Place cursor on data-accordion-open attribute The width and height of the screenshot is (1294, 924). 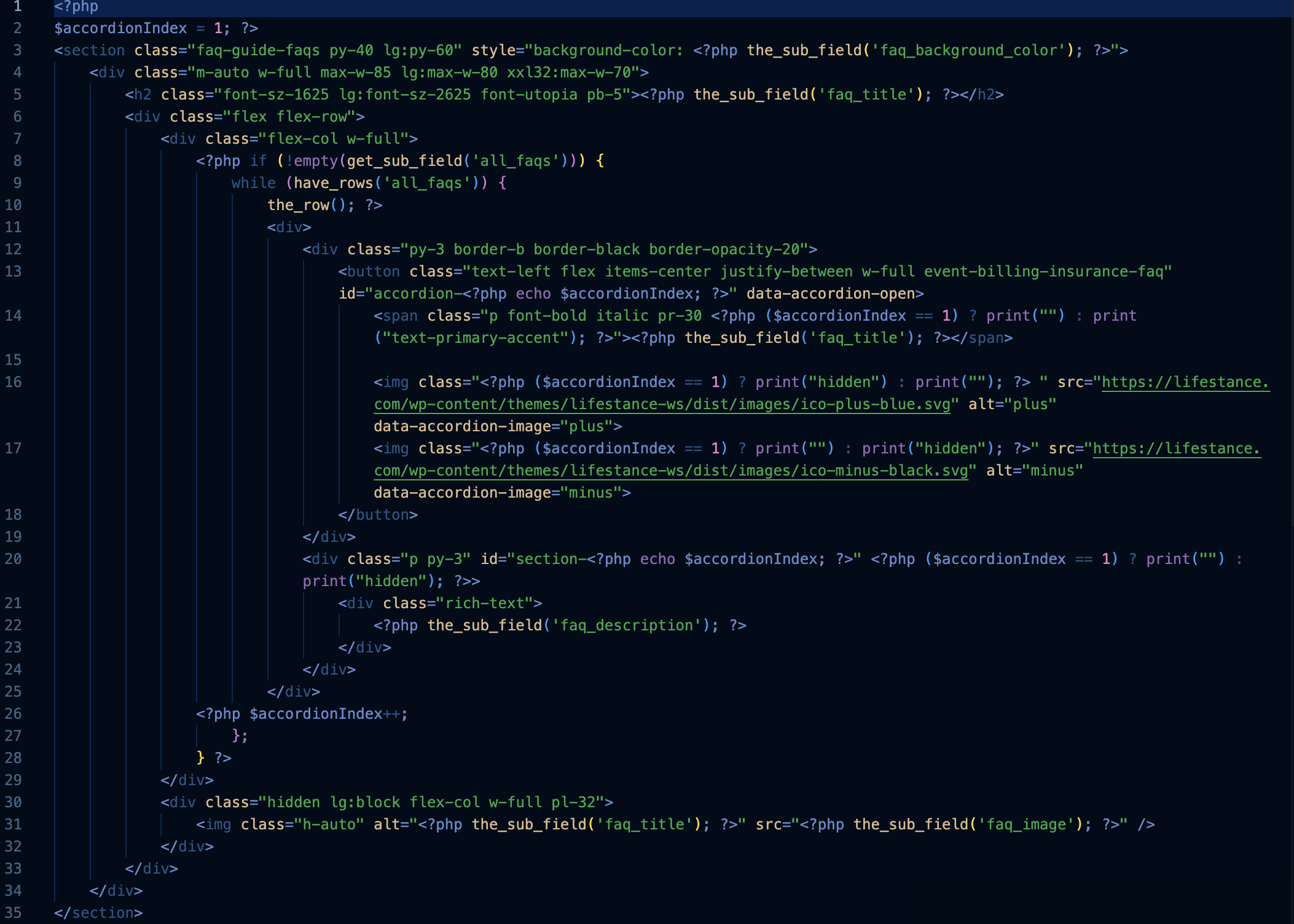tap(830, 294)
